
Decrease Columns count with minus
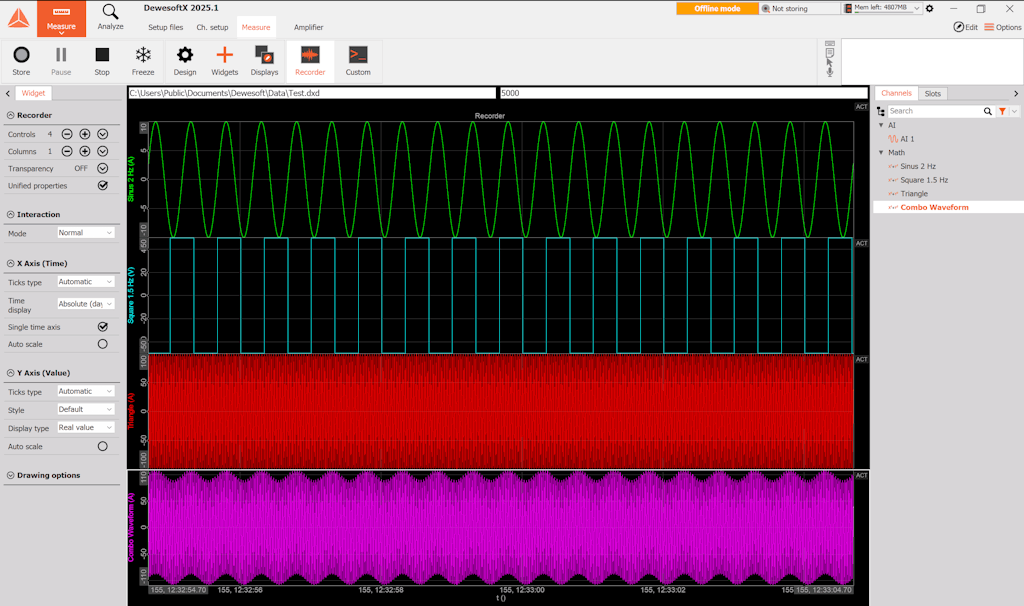[x=67, y=151]
